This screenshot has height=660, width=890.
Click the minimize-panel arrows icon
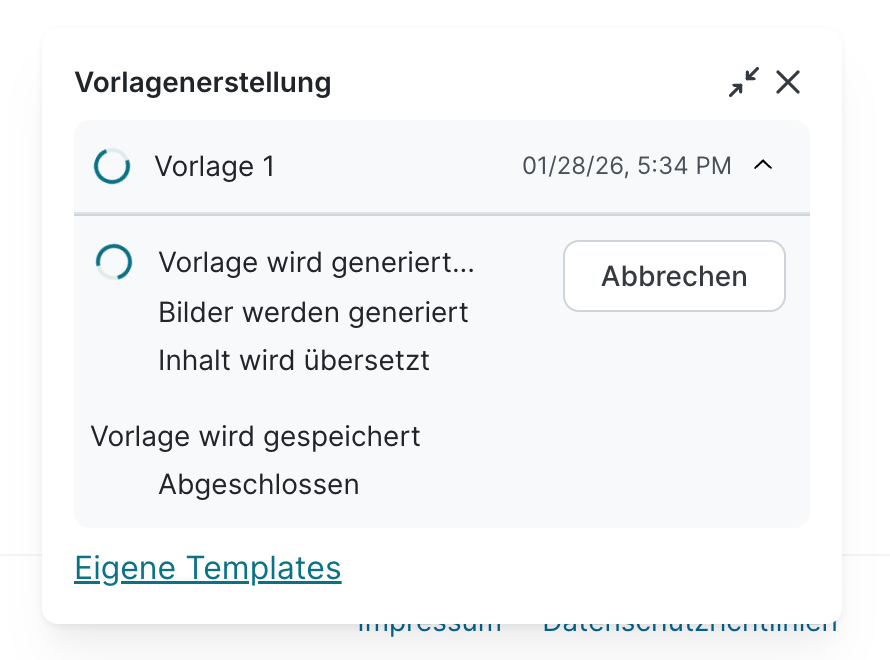[x=743, y=83]
